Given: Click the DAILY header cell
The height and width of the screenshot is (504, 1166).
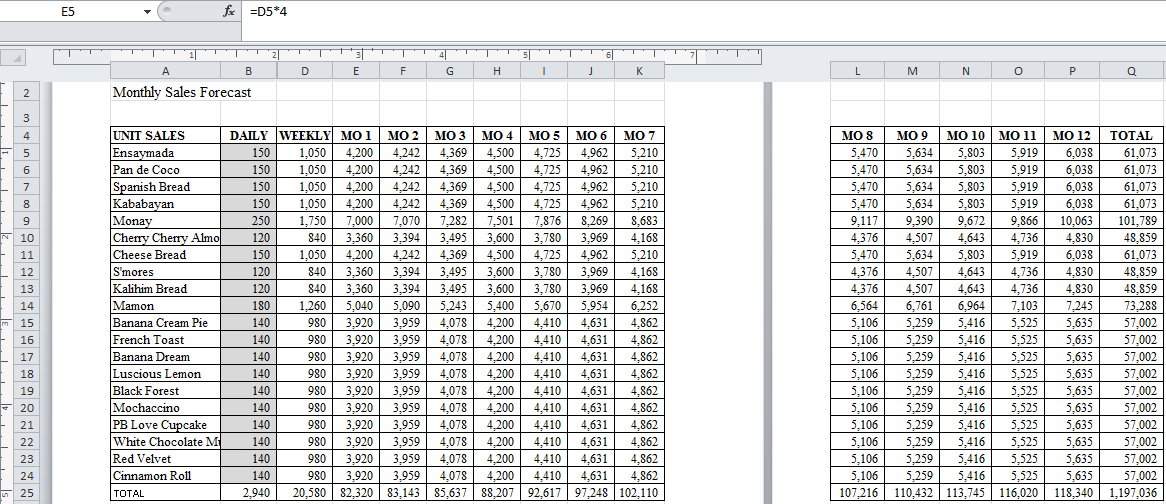Looking at the screenshot, I should [x=248, y=136].
